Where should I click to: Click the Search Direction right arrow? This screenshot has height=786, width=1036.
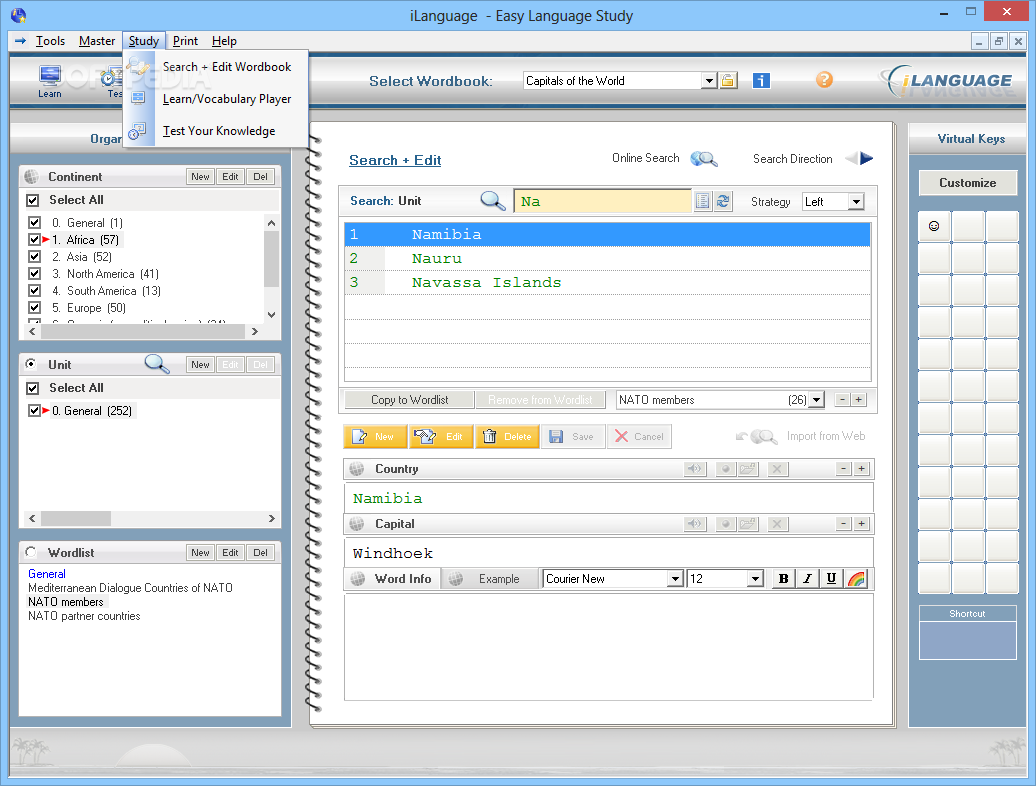click(867, 159)
